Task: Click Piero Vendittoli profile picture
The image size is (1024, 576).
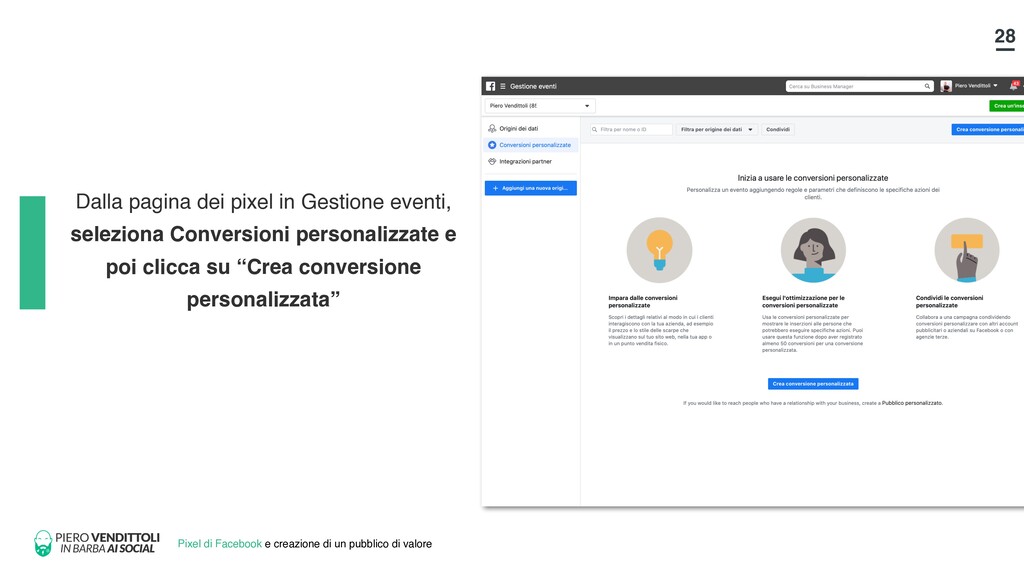Action: 946,86
